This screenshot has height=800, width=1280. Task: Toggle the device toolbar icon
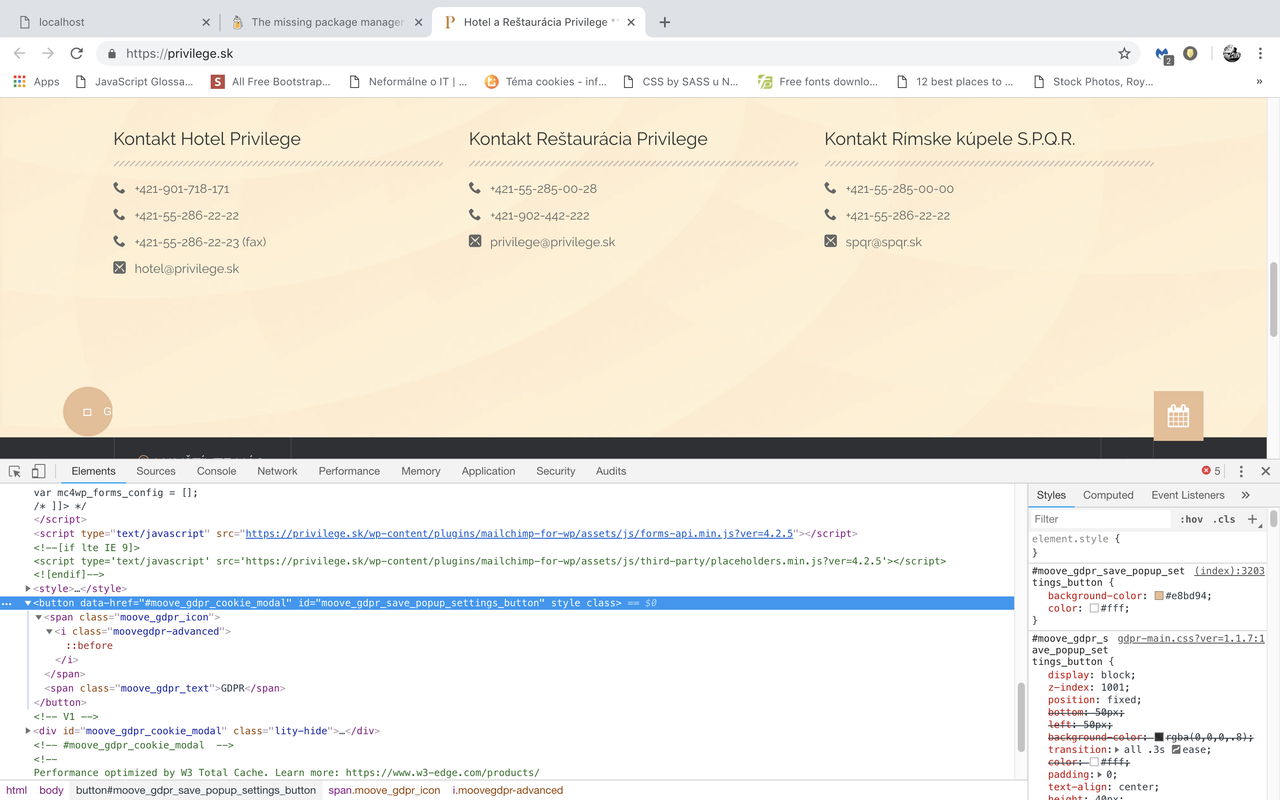(x=38, y=471)
